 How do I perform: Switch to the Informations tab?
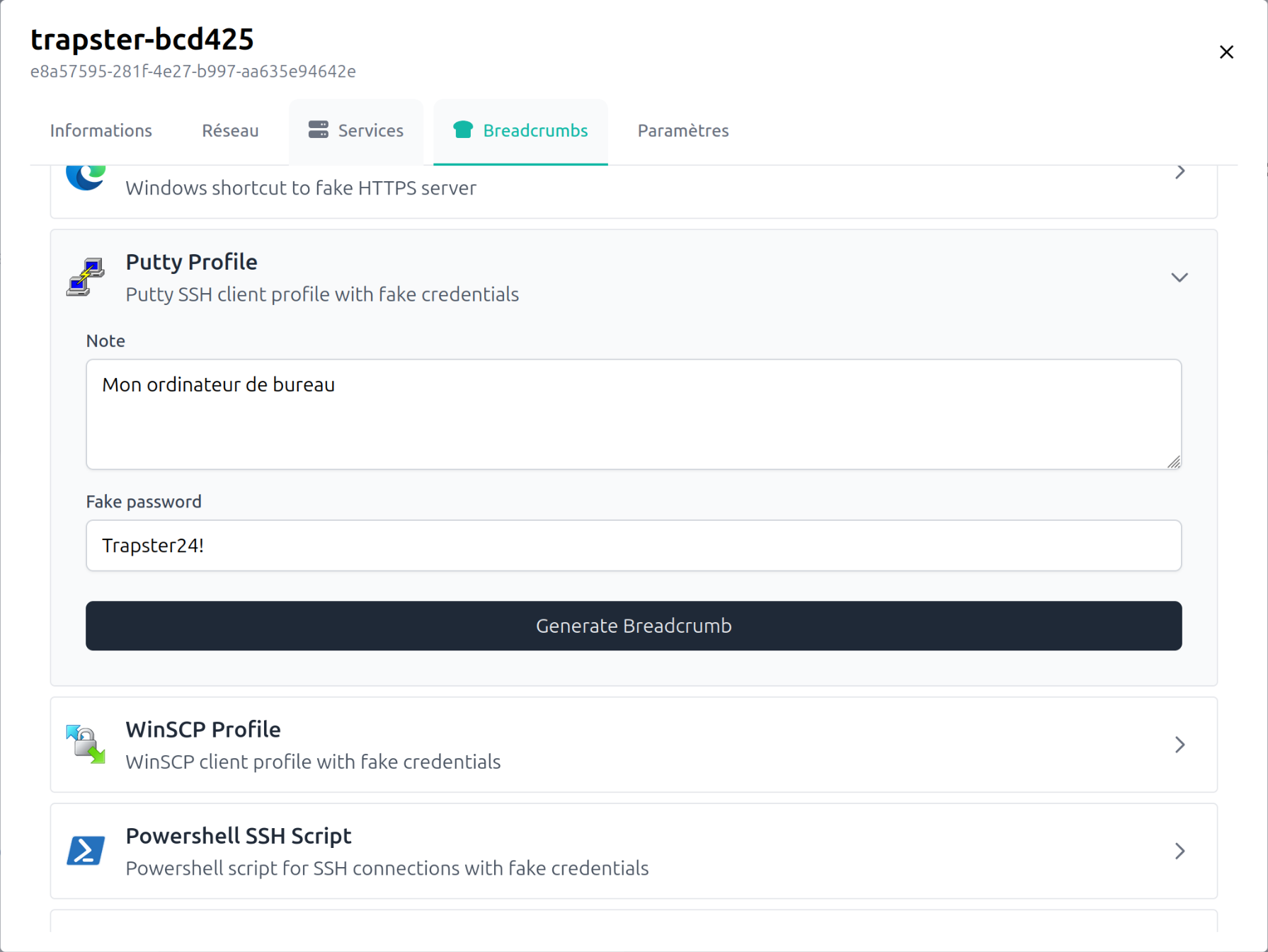(x=101, y=131)
